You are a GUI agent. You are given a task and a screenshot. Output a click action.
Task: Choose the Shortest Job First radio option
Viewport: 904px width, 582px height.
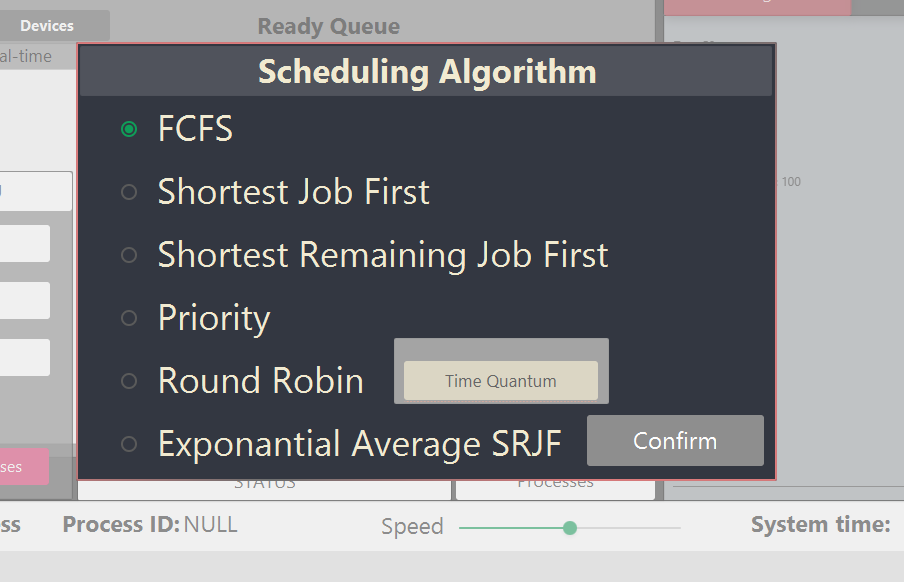(129, 192)
